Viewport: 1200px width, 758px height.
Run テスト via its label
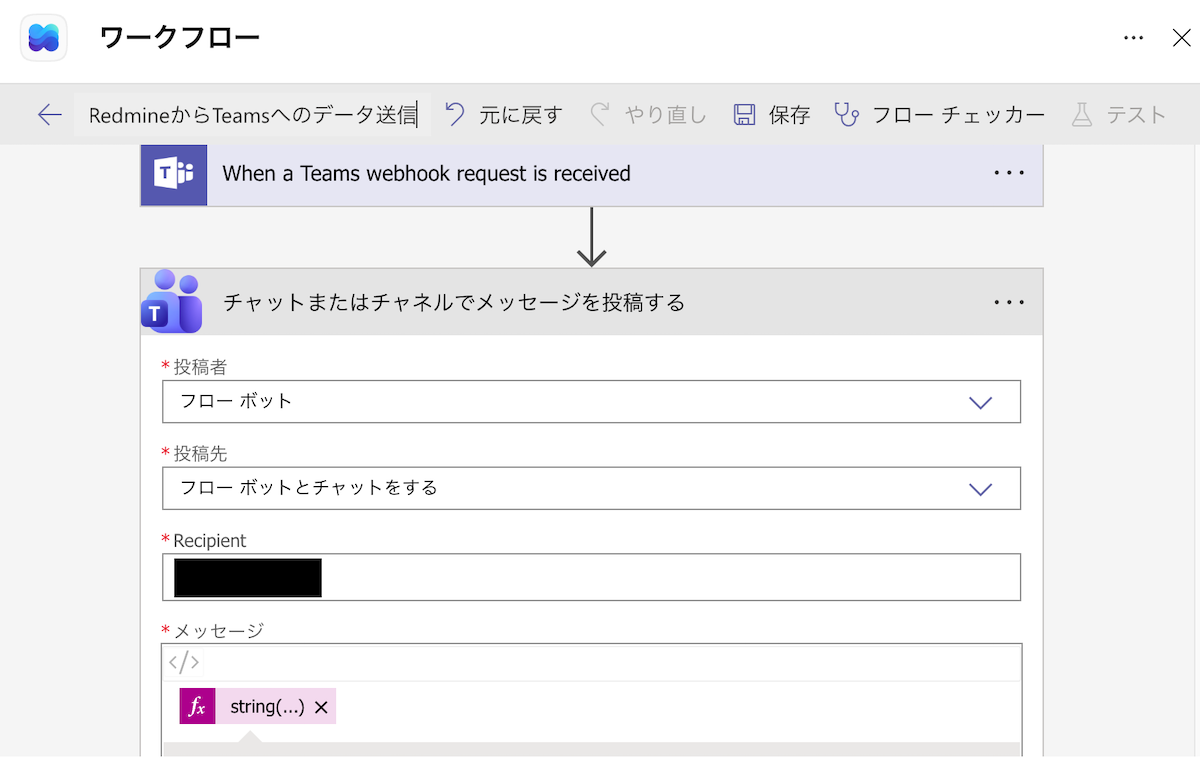click(1136, 115)
